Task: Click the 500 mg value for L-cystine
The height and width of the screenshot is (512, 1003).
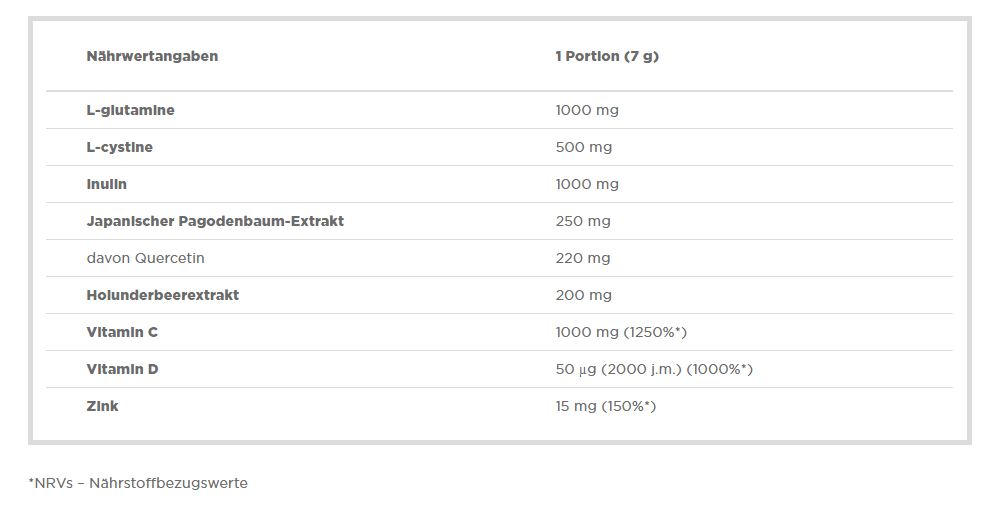Action: pos(583,147)
